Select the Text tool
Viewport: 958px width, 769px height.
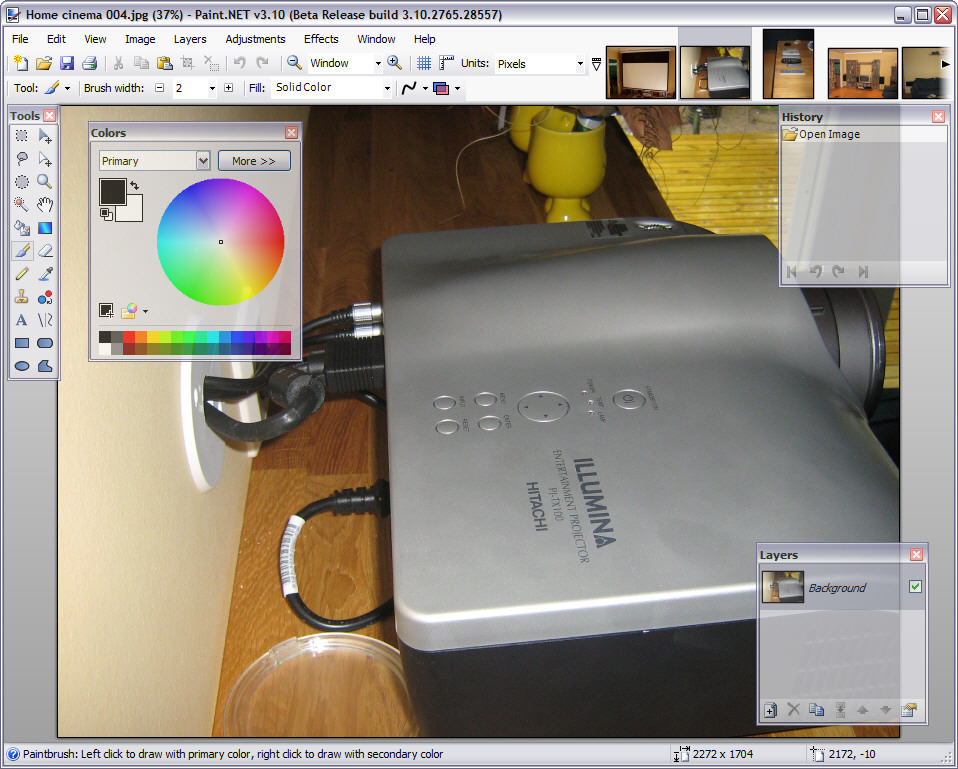click(x=21, y=320)
